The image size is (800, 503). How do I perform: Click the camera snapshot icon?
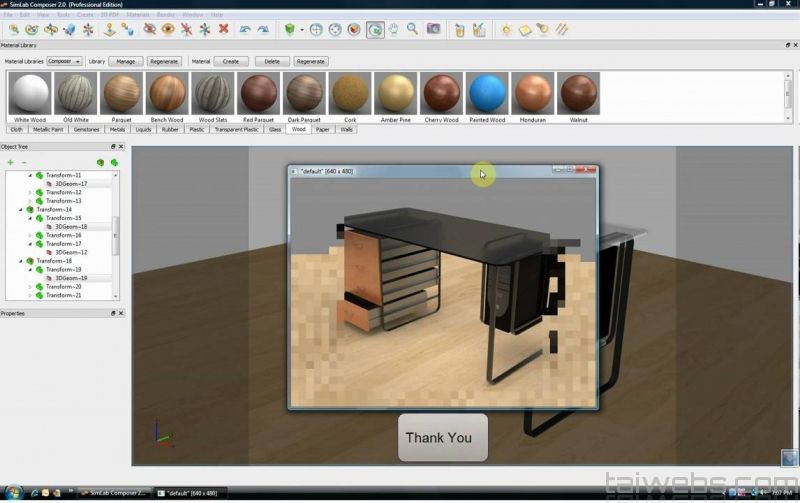(433, 30)
